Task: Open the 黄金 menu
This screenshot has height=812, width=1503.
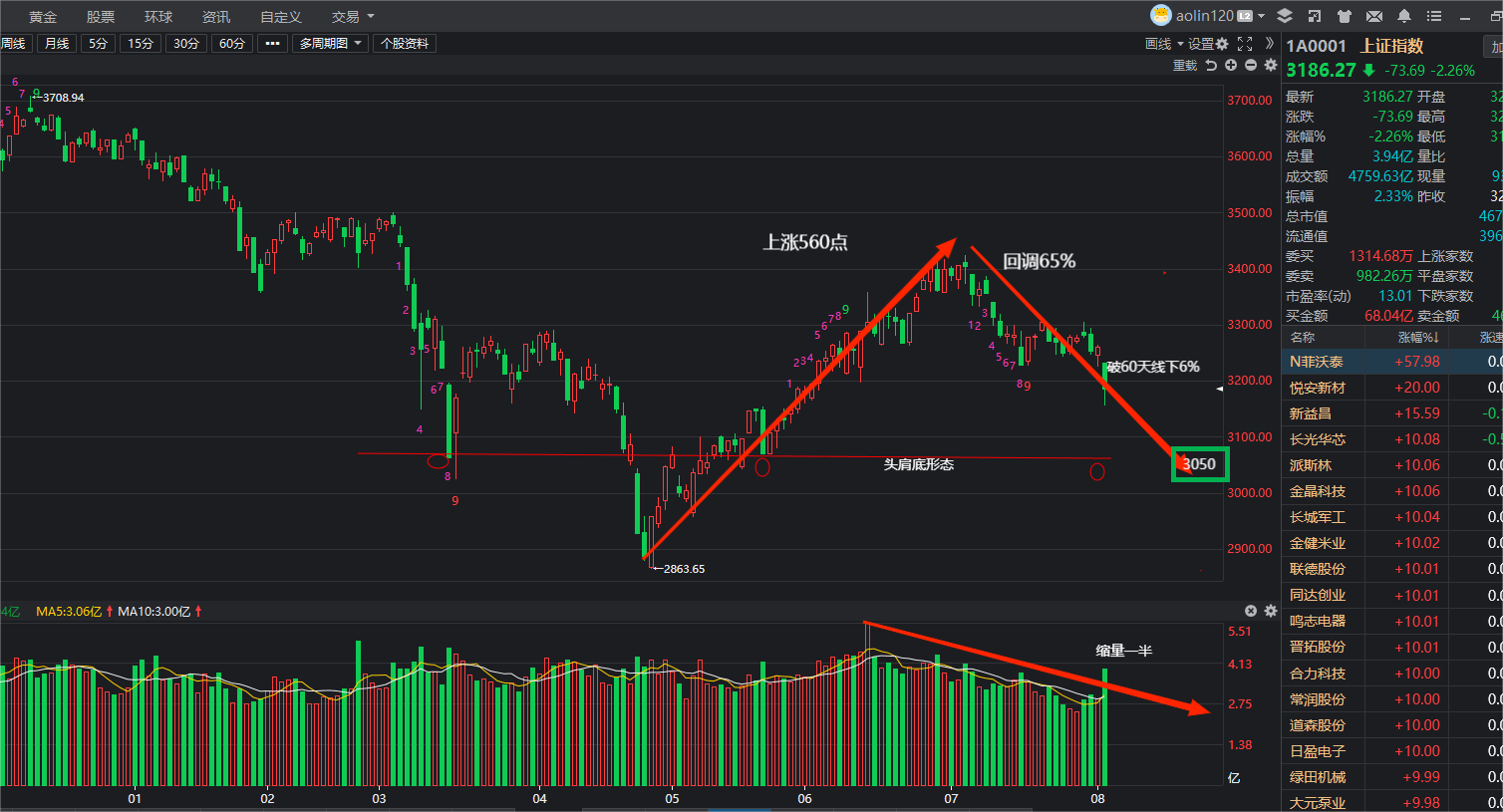Action: (x=43, y=17)
